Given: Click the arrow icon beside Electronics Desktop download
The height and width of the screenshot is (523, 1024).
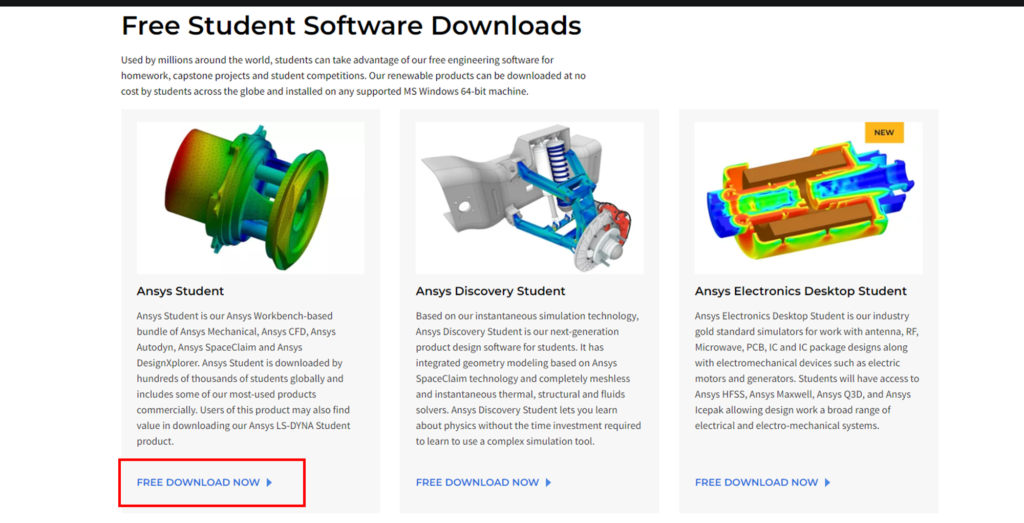Looking at the screenshot, I should coord(827,483).
